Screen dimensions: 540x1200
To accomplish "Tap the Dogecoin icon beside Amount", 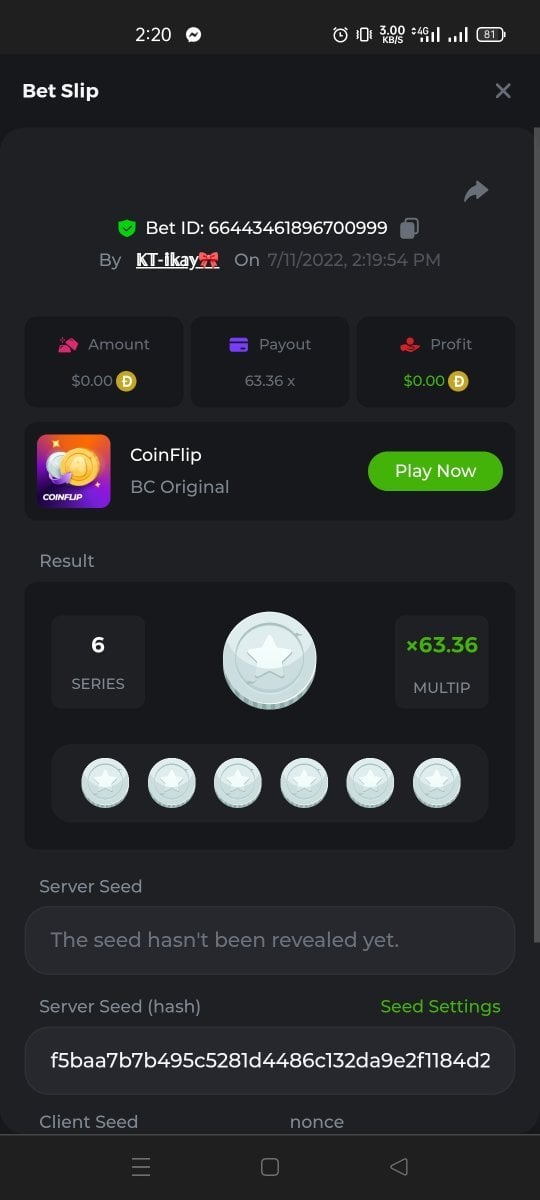I will click(127, 381).
